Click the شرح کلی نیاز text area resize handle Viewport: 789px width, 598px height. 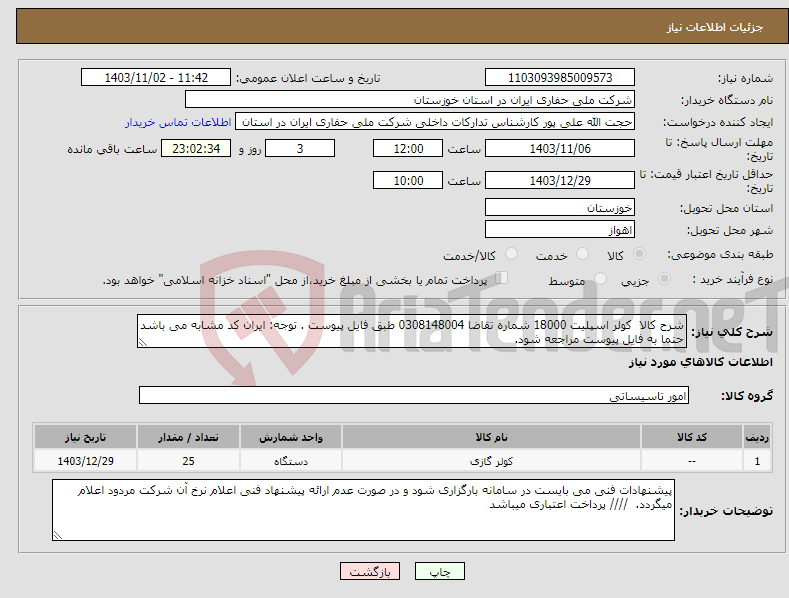[x=142, y=342]
